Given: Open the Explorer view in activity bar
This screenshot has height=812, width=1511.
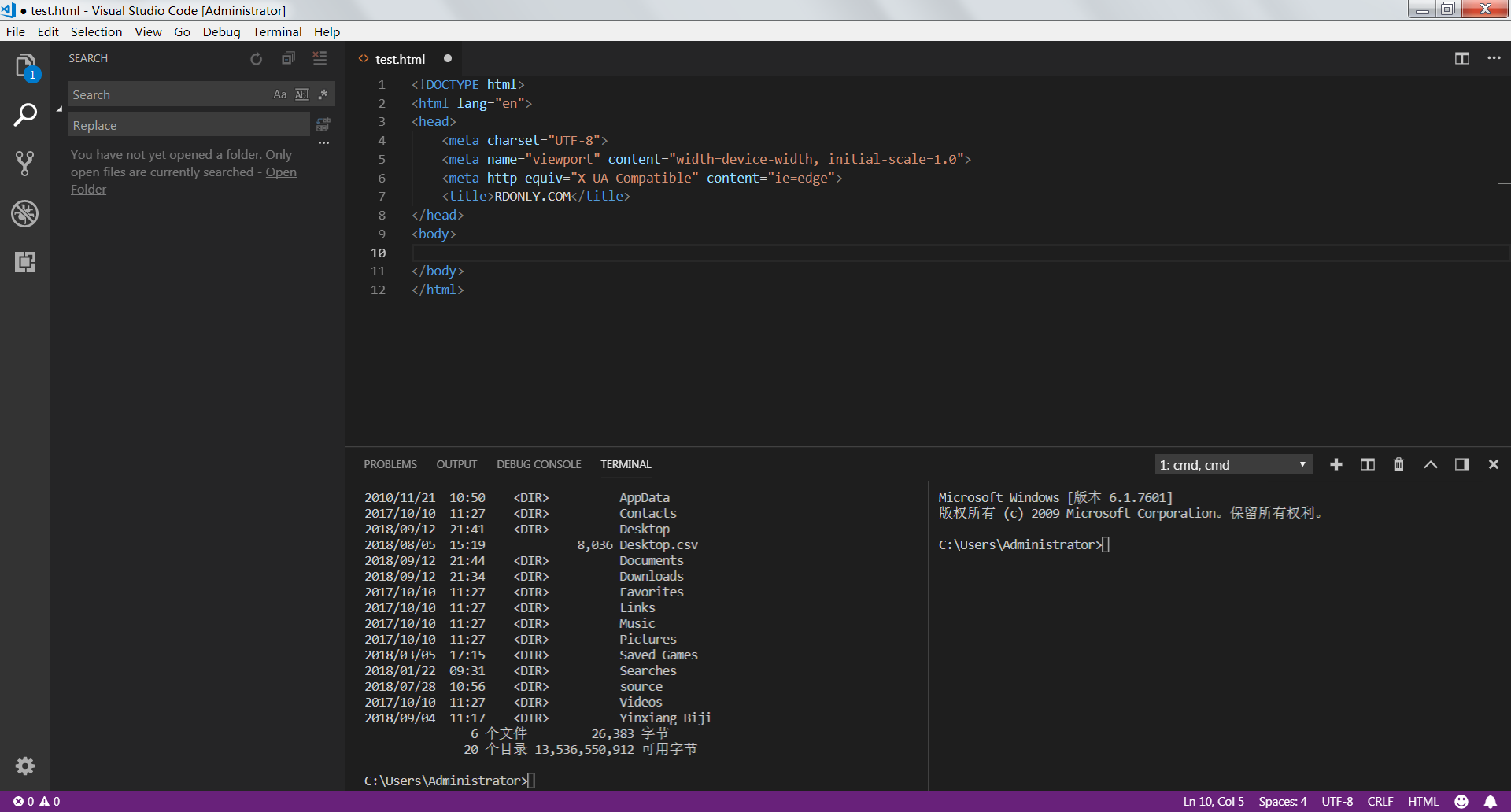Looking at the screenshot, I should coord(25,66).
